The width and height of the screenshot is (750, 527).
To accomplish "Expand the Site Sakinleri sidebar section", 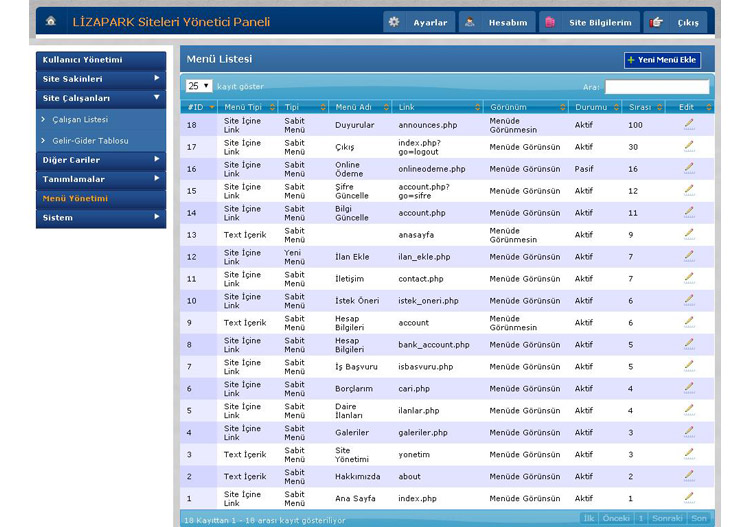I will (x=100, y=78).
